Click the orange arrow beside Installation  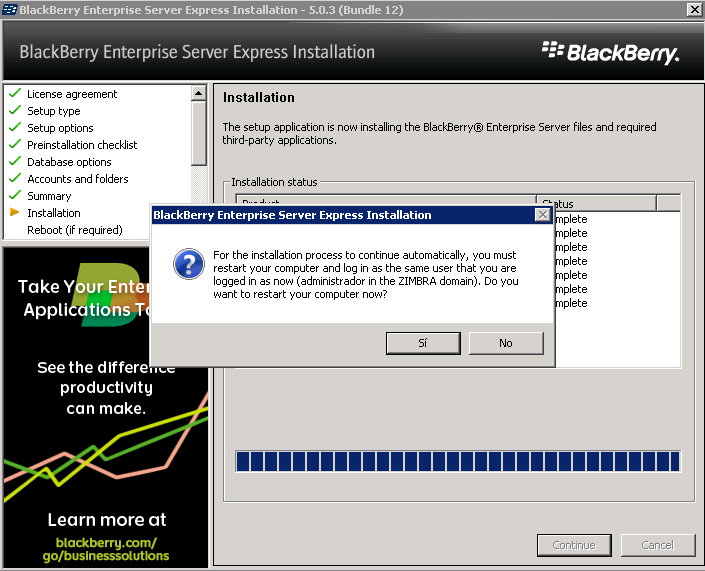coord(14,212)
